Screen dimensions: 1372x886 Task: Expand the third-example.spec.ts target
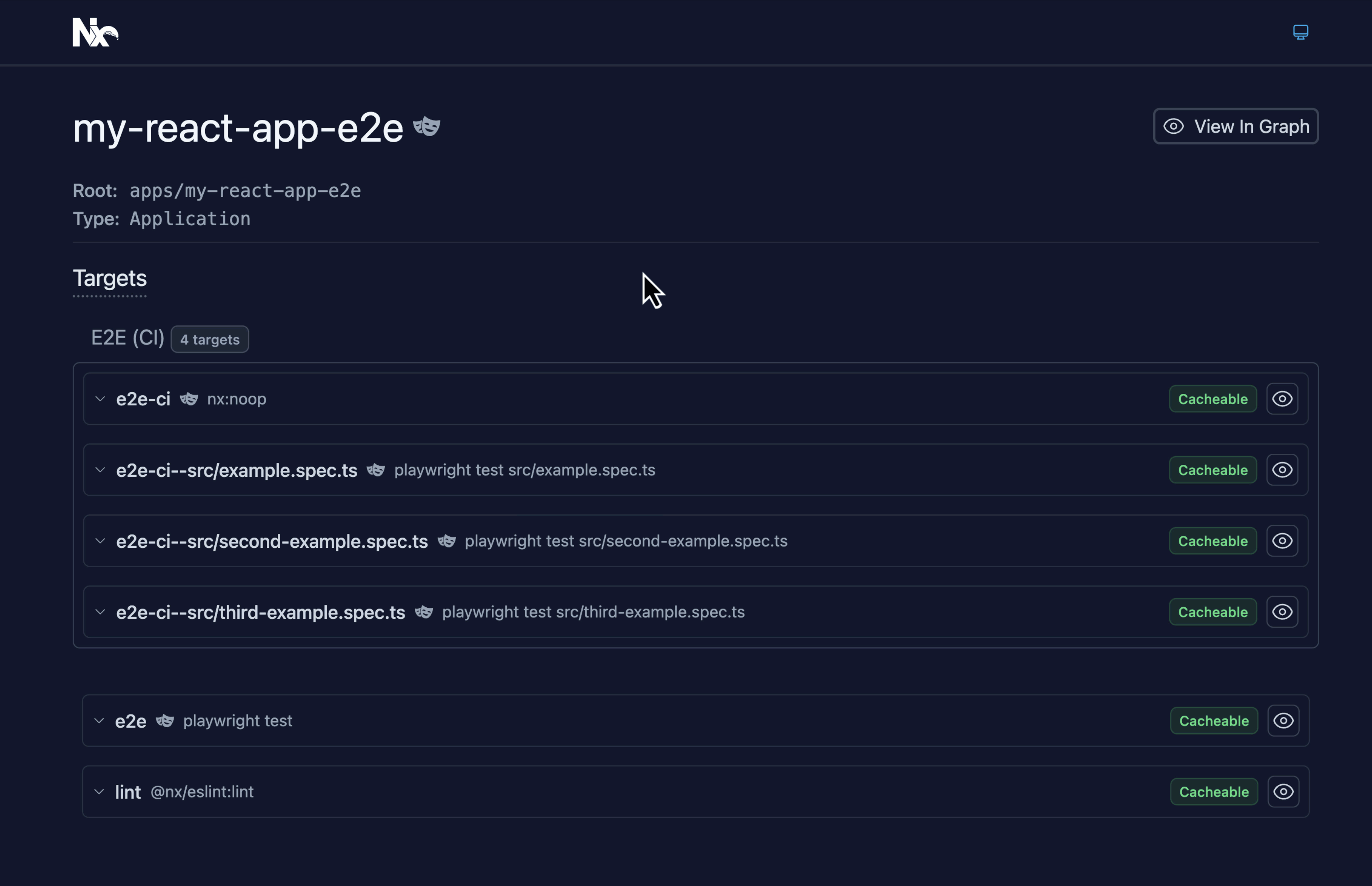[x=100, y=612]
